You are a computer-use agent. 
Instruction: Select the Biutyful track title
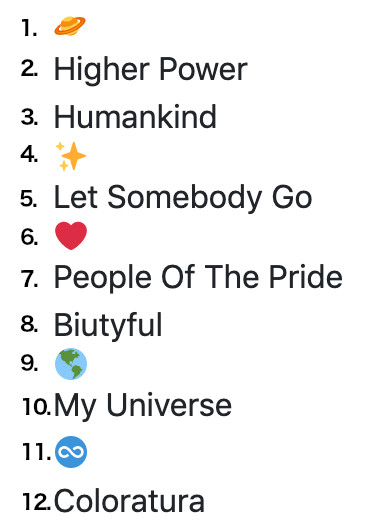(108, 325)
